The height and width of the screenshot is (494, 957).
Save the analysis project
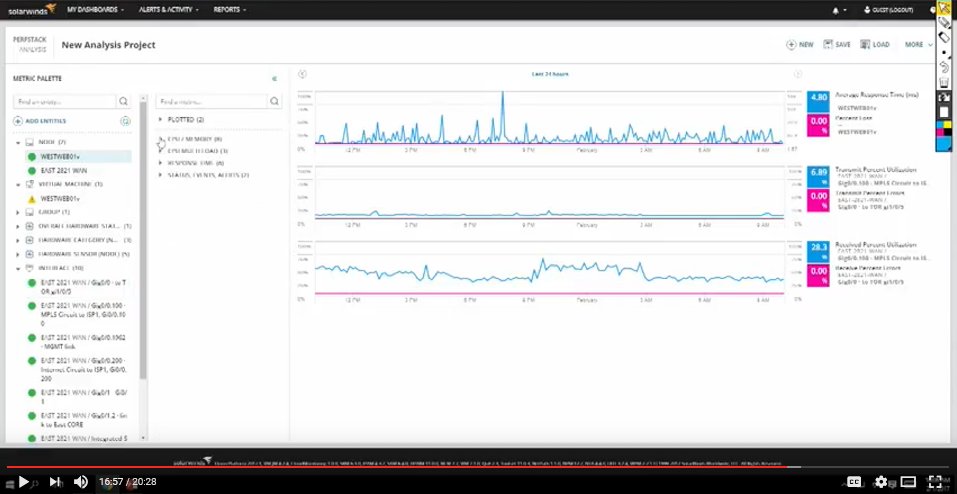[837, 45]
